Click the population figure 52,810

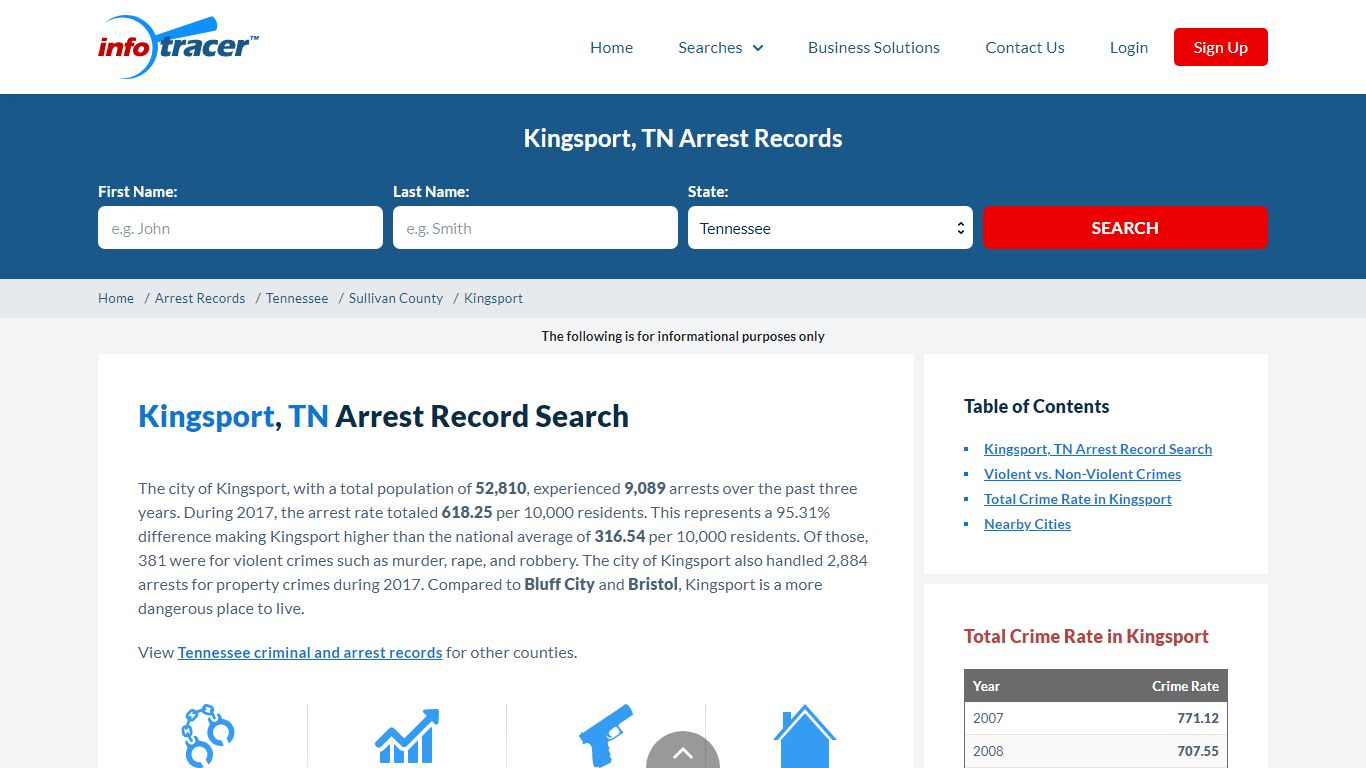(x=501, y=488)
